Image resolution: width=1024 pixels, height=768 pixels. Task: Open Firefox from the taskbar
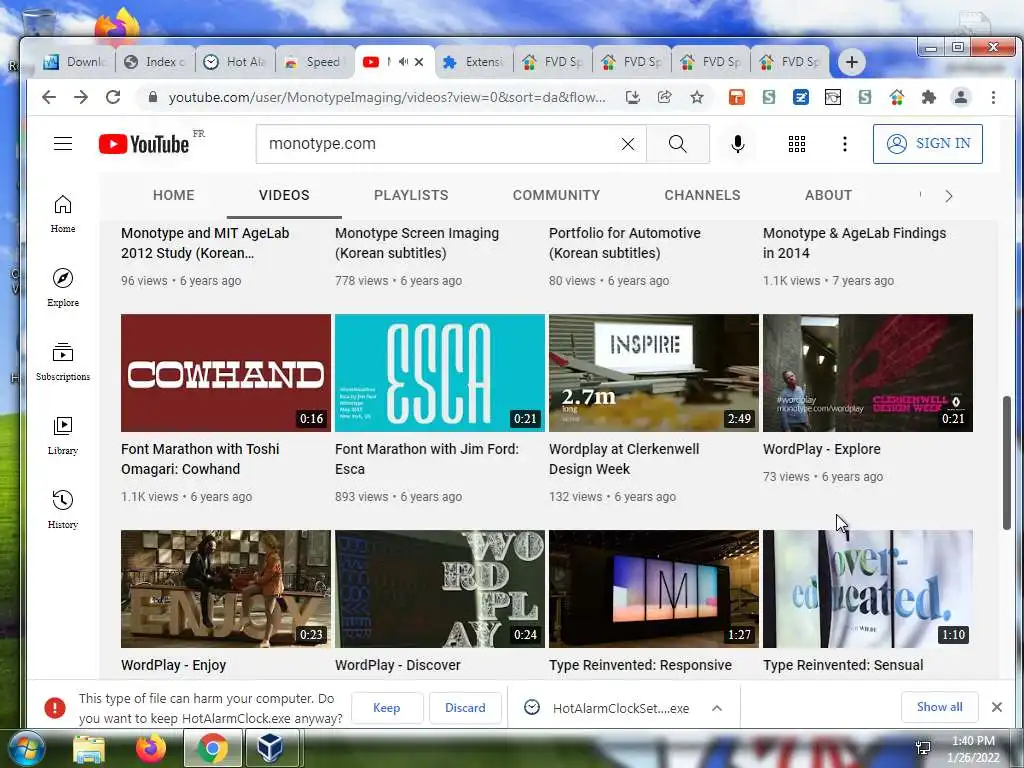click(x=151, y=748)
